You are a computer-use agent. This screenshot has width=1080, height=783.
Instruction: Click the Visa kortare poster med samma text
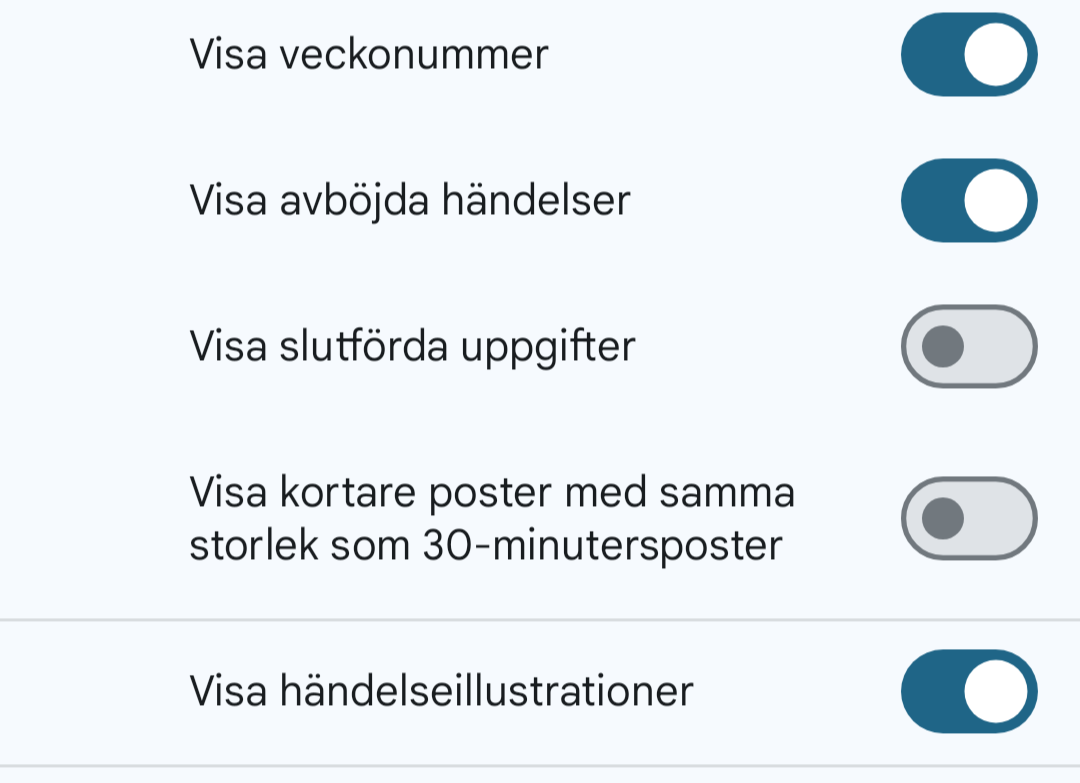point(492,493)
